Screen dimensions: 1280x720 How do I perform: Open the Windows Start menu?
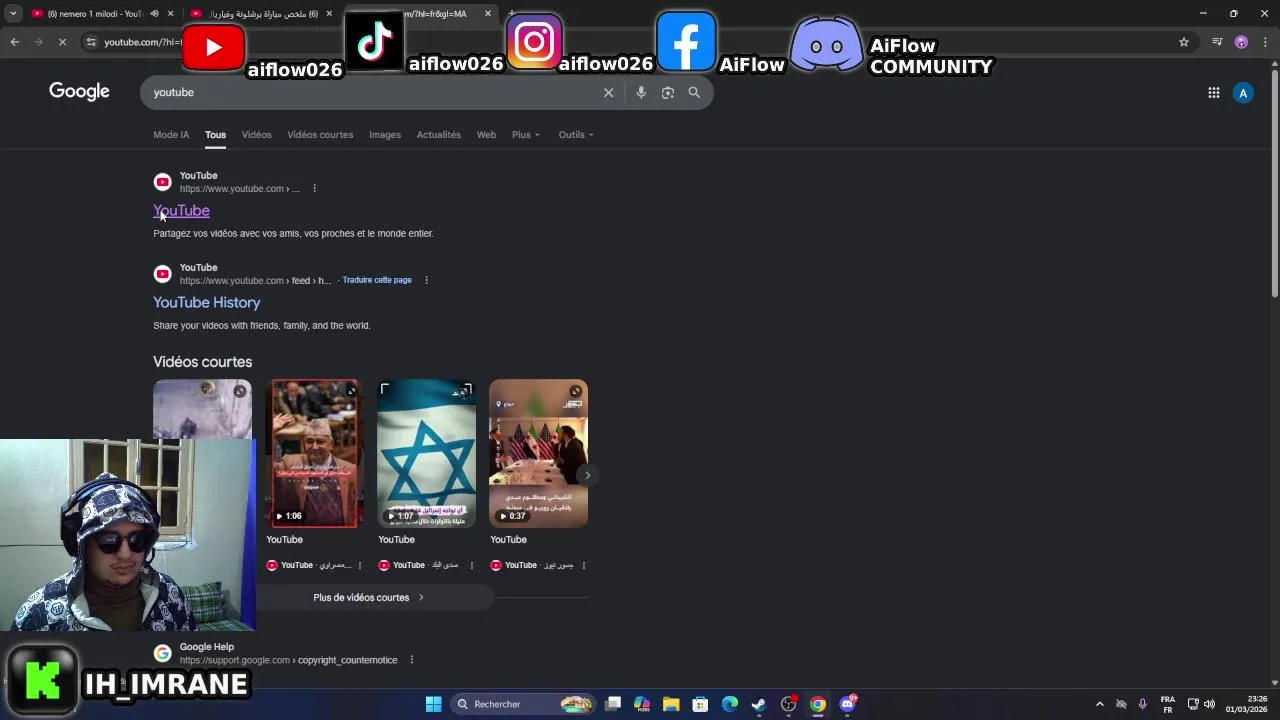point(433,704)
